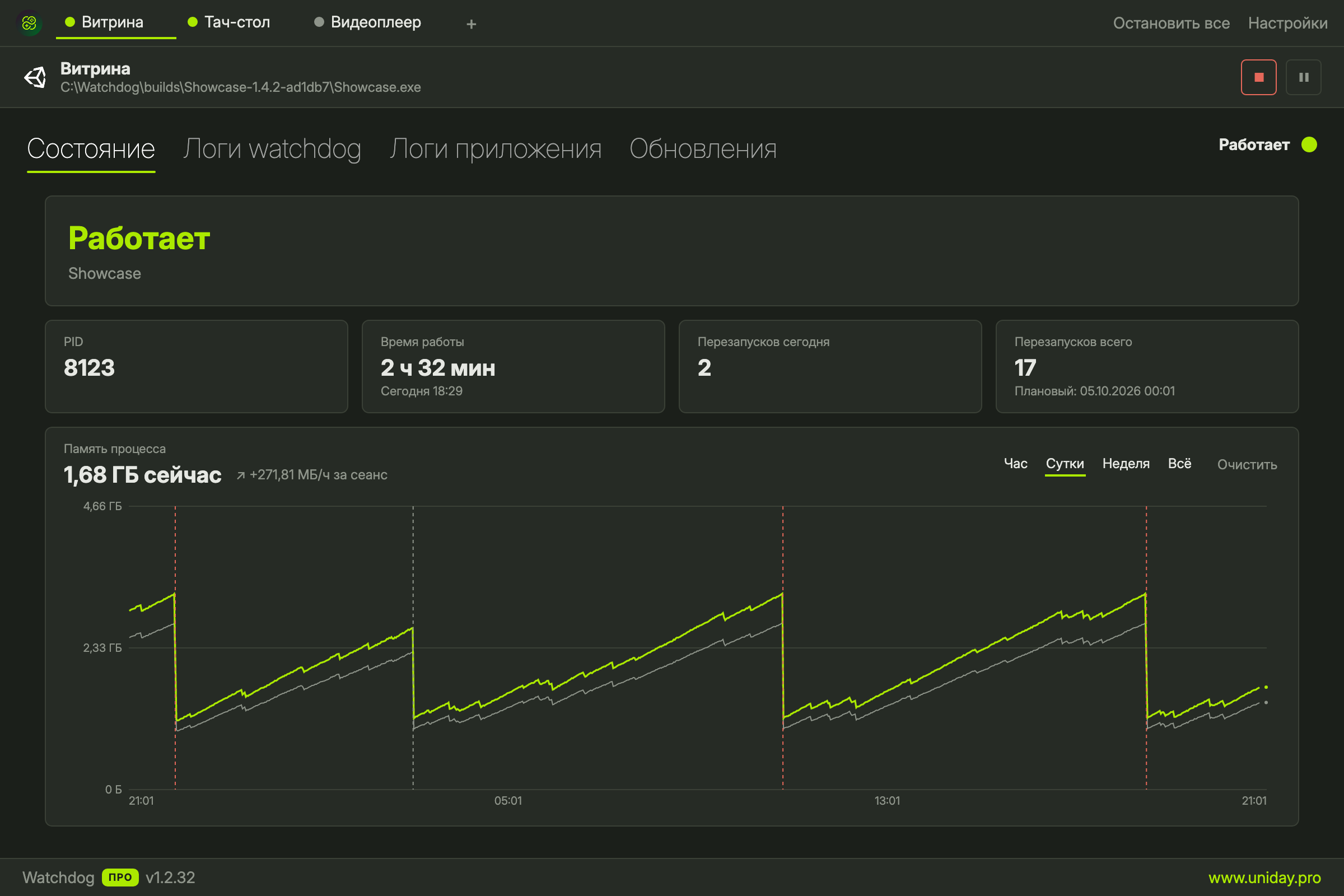Image resolution: width=1344 pixels, height=896 pixels.
Task: Click the uptime value 2 ч 32 мин
Action: [x=438, y=367]
